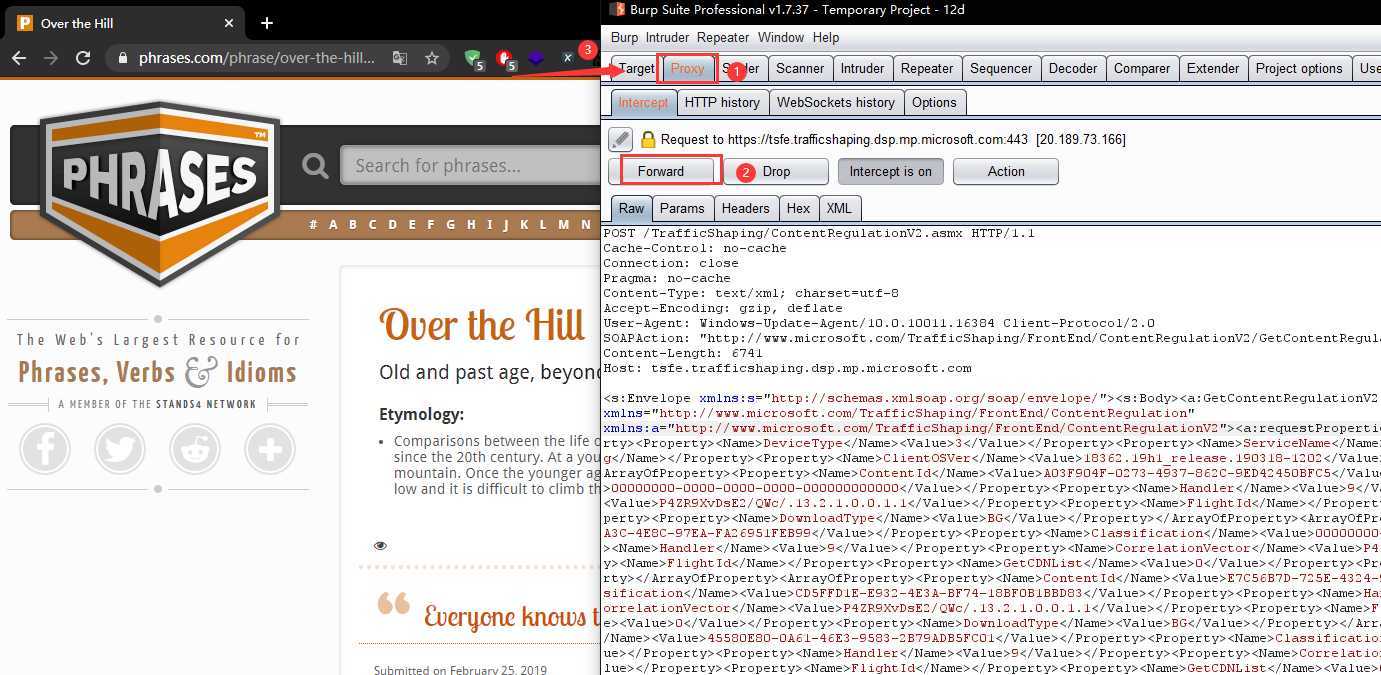Switch to the Project options tab
Image resolution: width=1381 pixels, height=675 pixels.
click(x=1299, y=69)
